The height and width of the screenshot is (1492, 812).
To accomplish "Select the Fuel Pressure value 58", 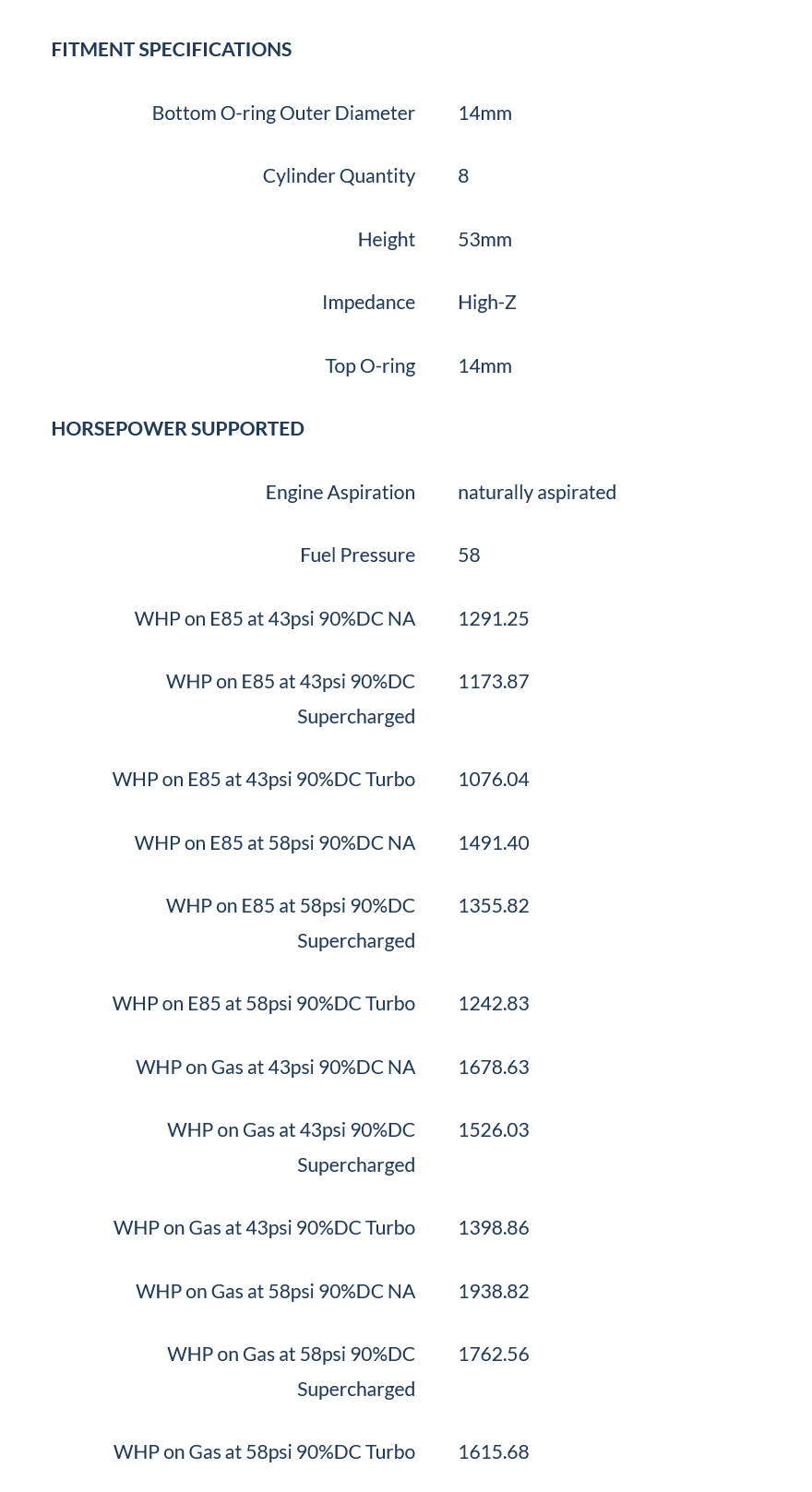I will pyautogui.click(x=469, y=555).
